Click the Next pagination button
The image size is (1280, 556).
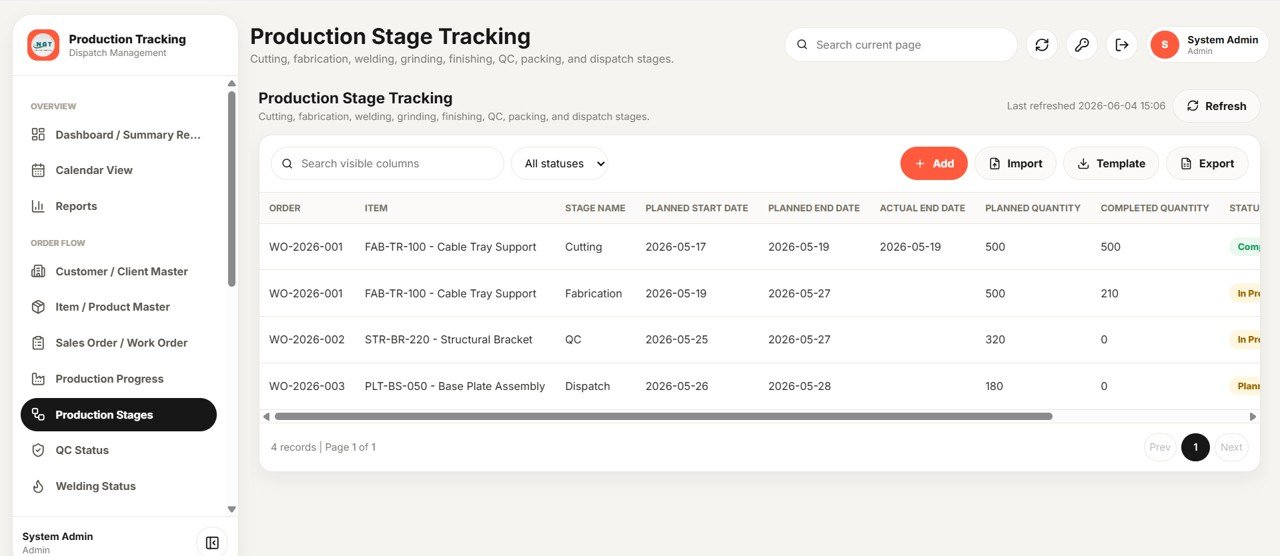point(1231,447)
